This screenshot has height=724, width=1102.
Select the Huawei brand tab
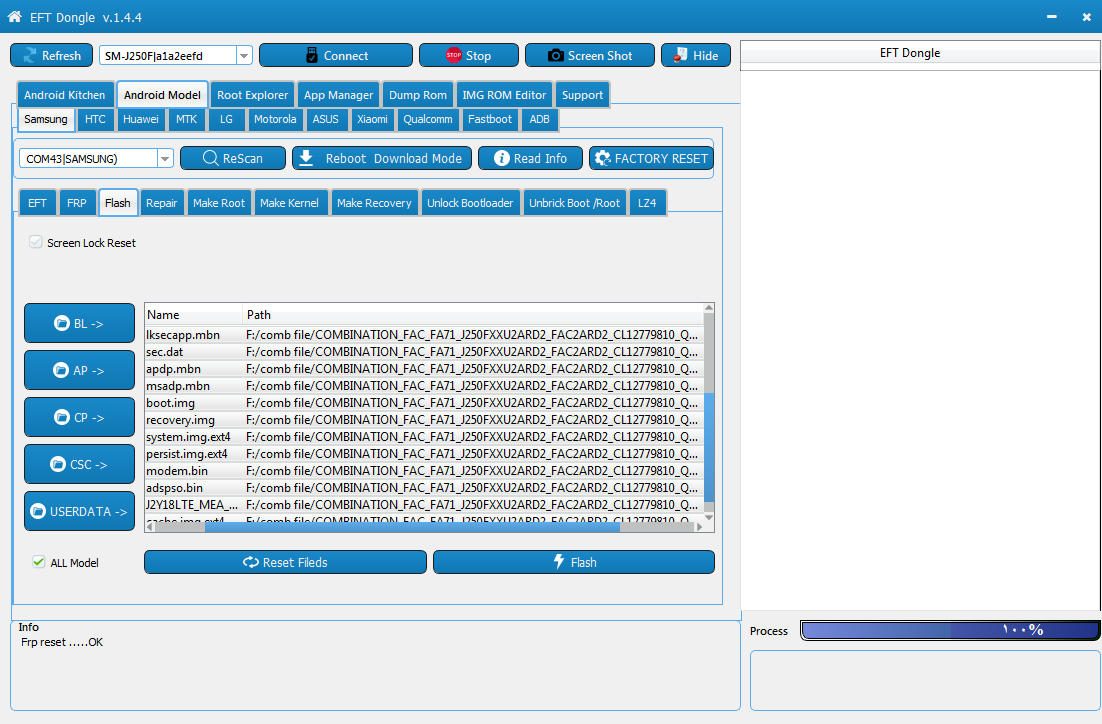[141, 119]
